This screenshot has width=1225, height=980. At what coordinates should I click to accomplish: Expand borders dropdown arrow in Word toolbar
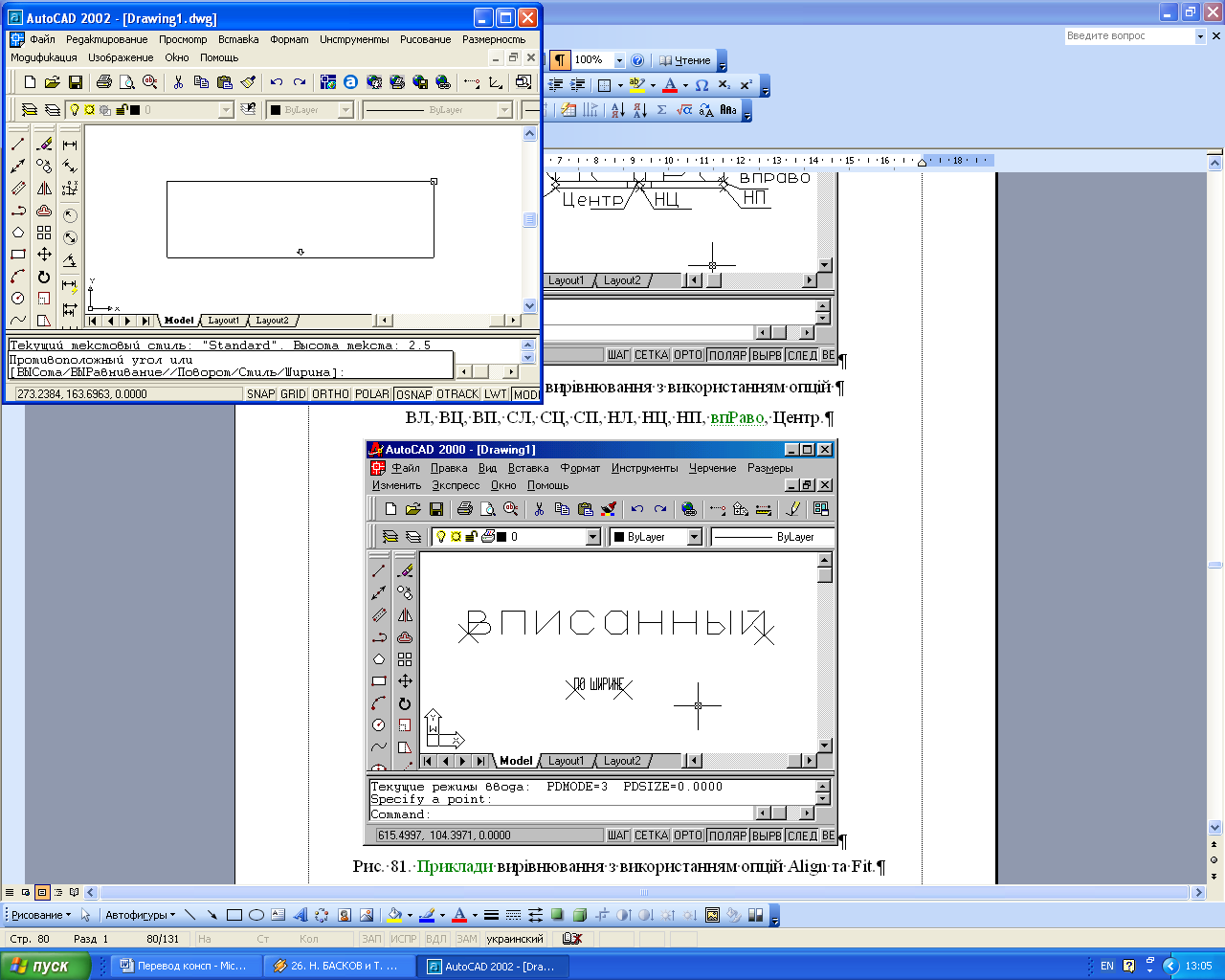point(620,85)
